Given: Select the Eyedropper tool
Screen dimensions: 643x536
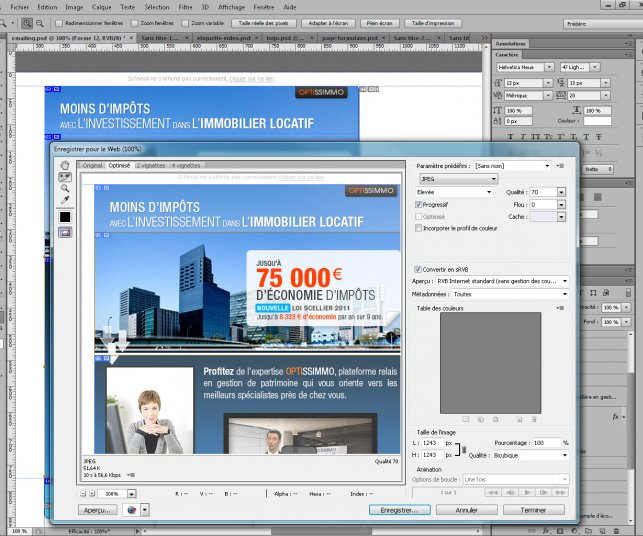Looking at the screenshot, I should [65, 200].
